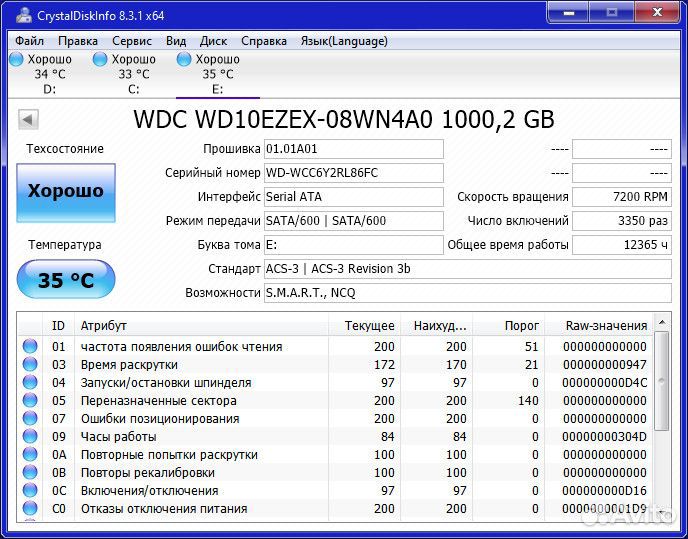The width and height of the screenshot is (688, 539).
Task: Click threshold value 140
Action: click(x=528, y=401)
